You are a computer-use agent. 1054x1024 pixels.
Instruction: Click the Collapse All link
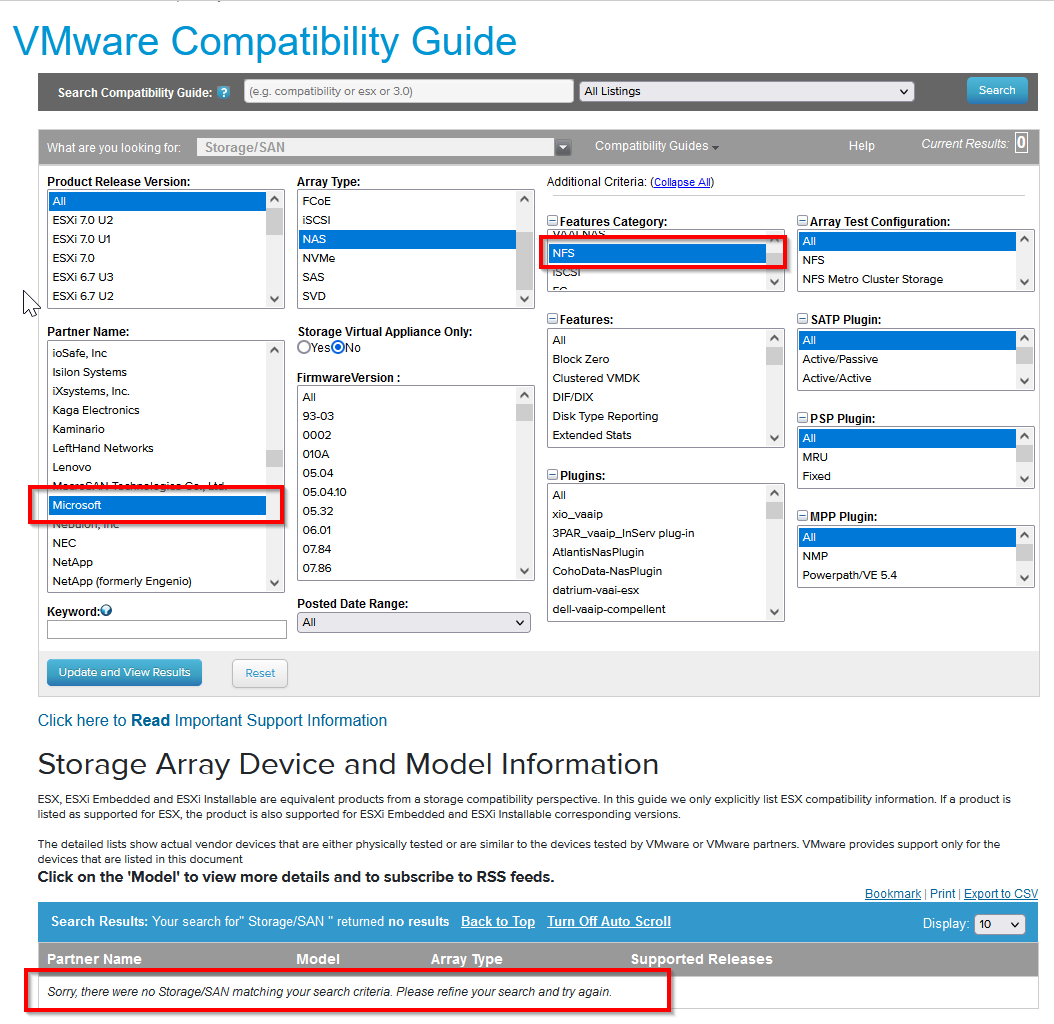(682, 182)
